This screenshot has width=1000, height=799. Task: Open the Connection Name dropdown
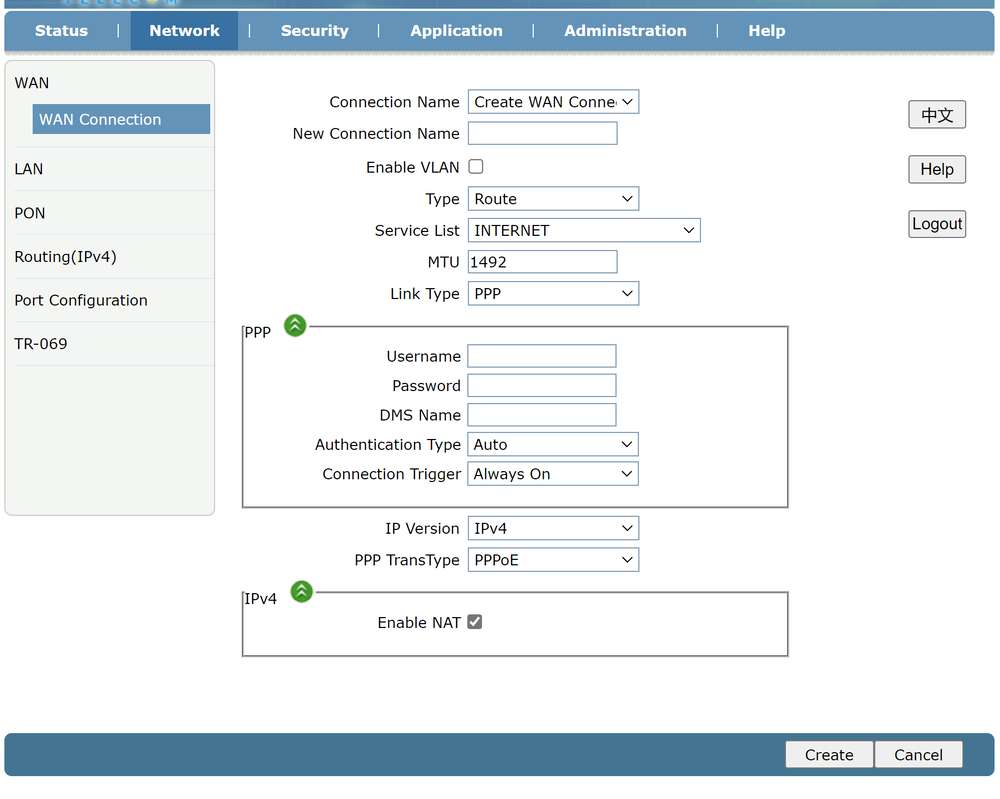tap(553, 102)
